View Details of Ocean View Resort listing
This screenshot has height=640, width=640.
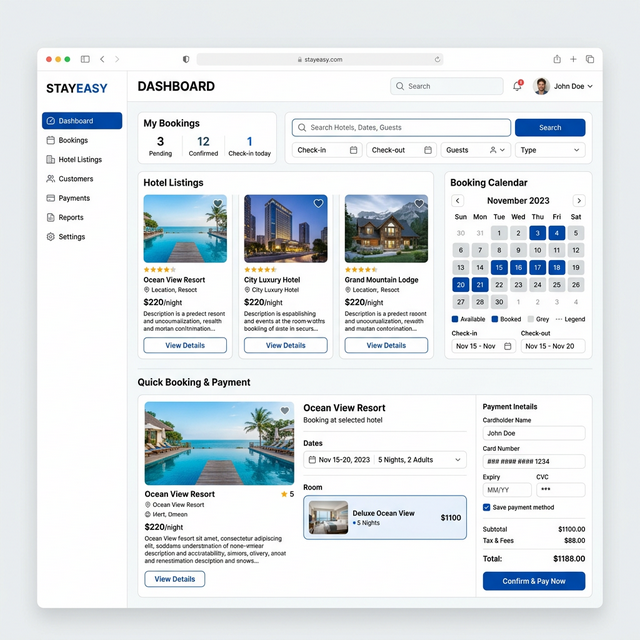pyautogui.click(x=185, y=345)
